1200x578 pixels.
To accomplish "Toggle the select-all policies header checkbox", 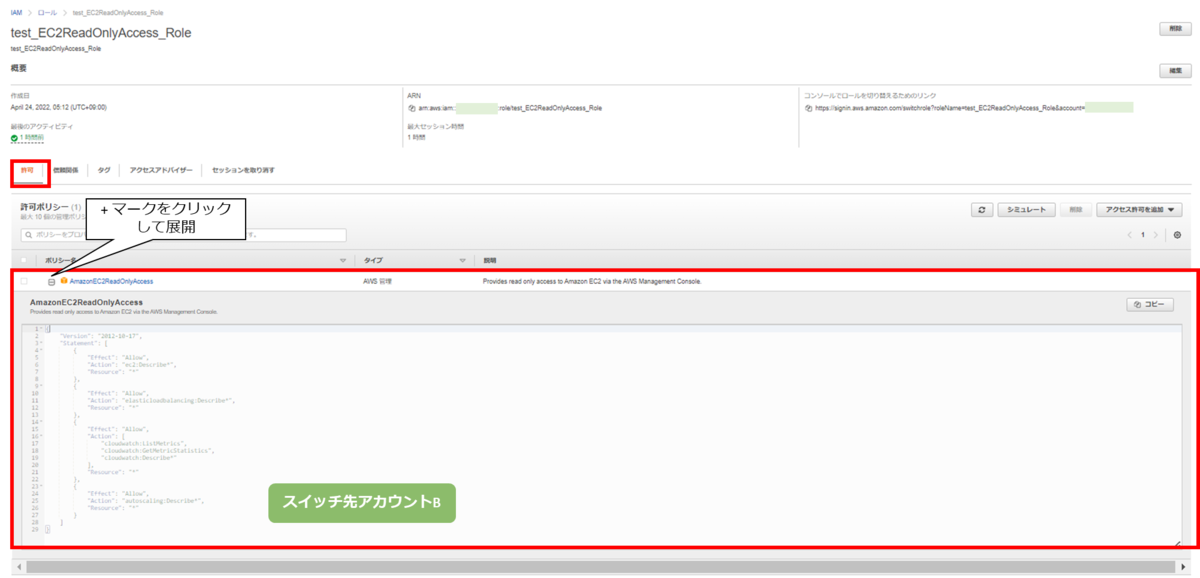I will pyautogui.click(x=24, y=260).
